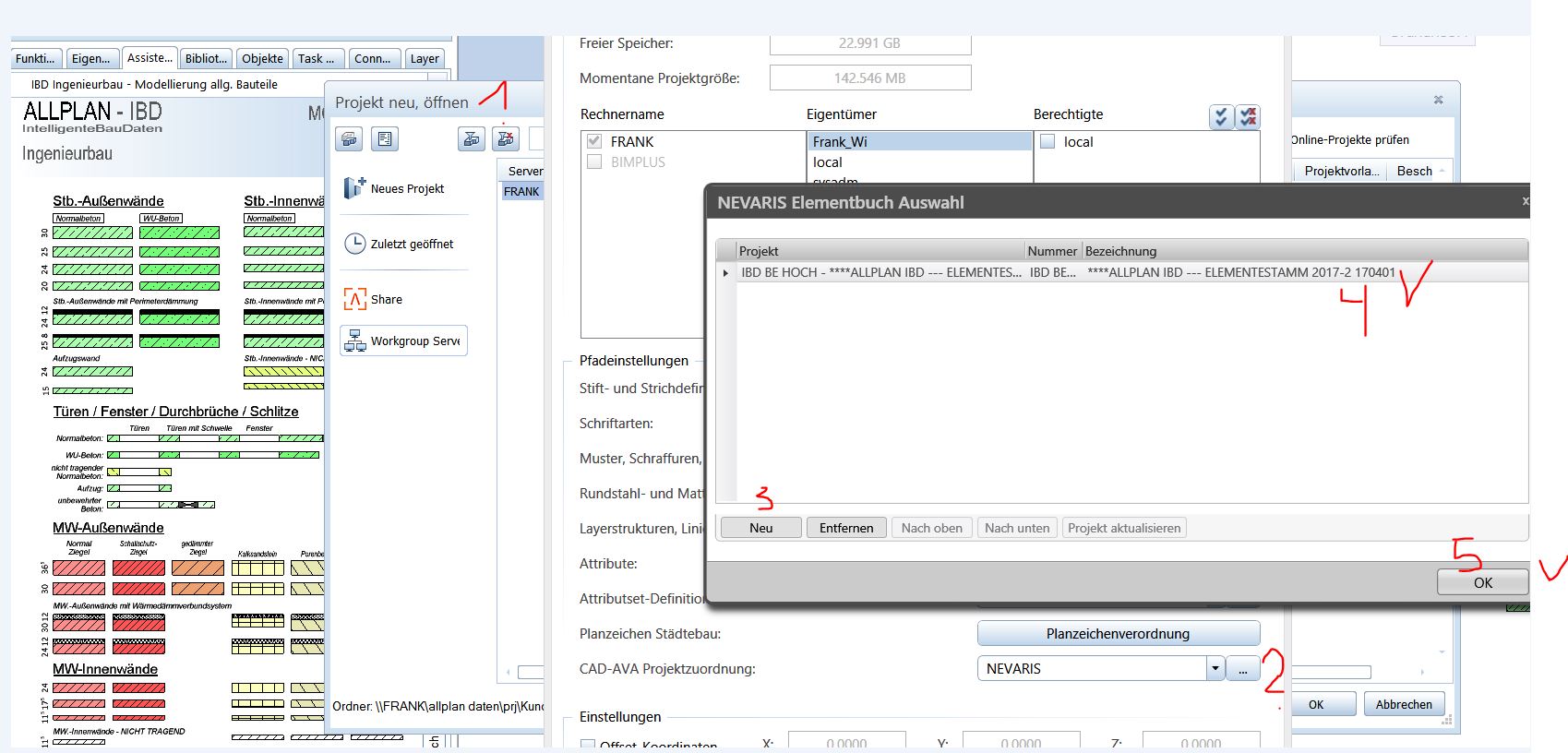Open the Zuletzt geöffnet list
The height and width of the screenshot is (753, 1568).
click(403, 244)
